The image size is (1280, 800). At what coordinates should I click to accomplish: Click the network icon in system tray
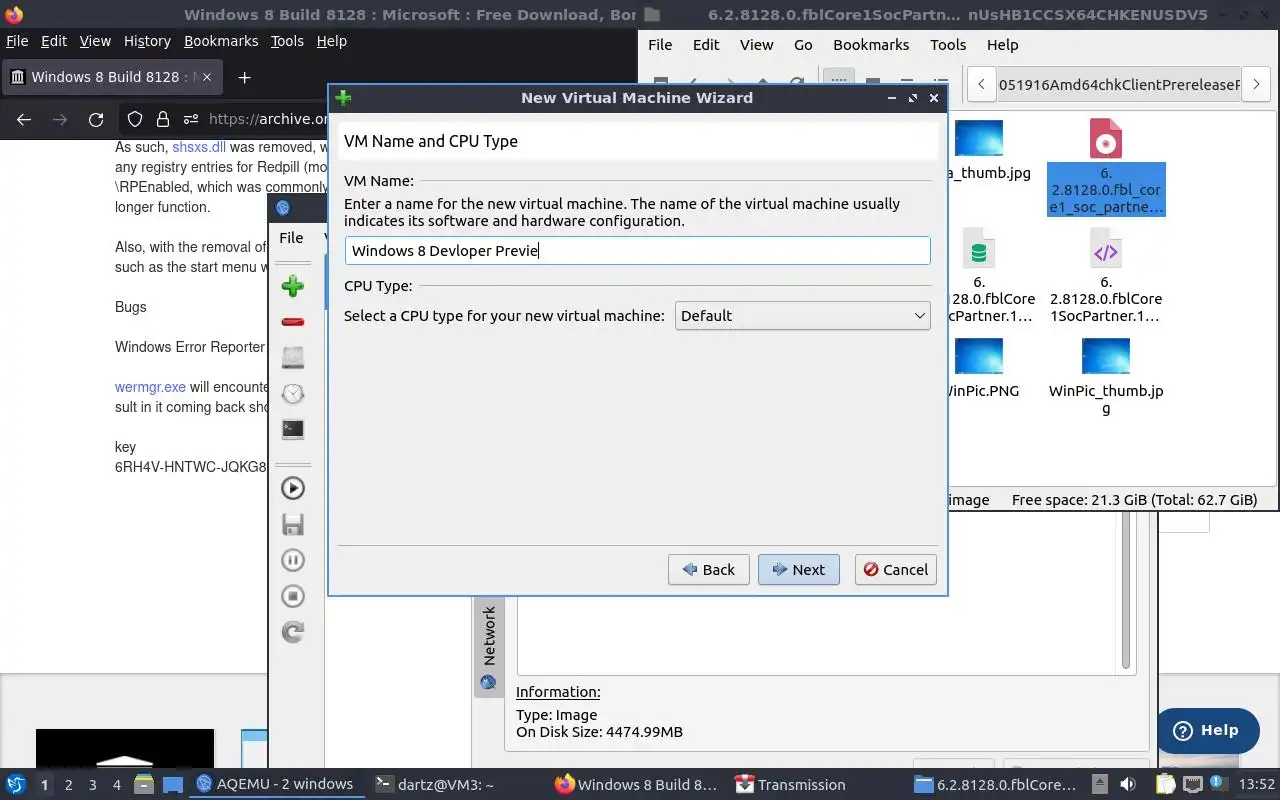pos(1194,784)
